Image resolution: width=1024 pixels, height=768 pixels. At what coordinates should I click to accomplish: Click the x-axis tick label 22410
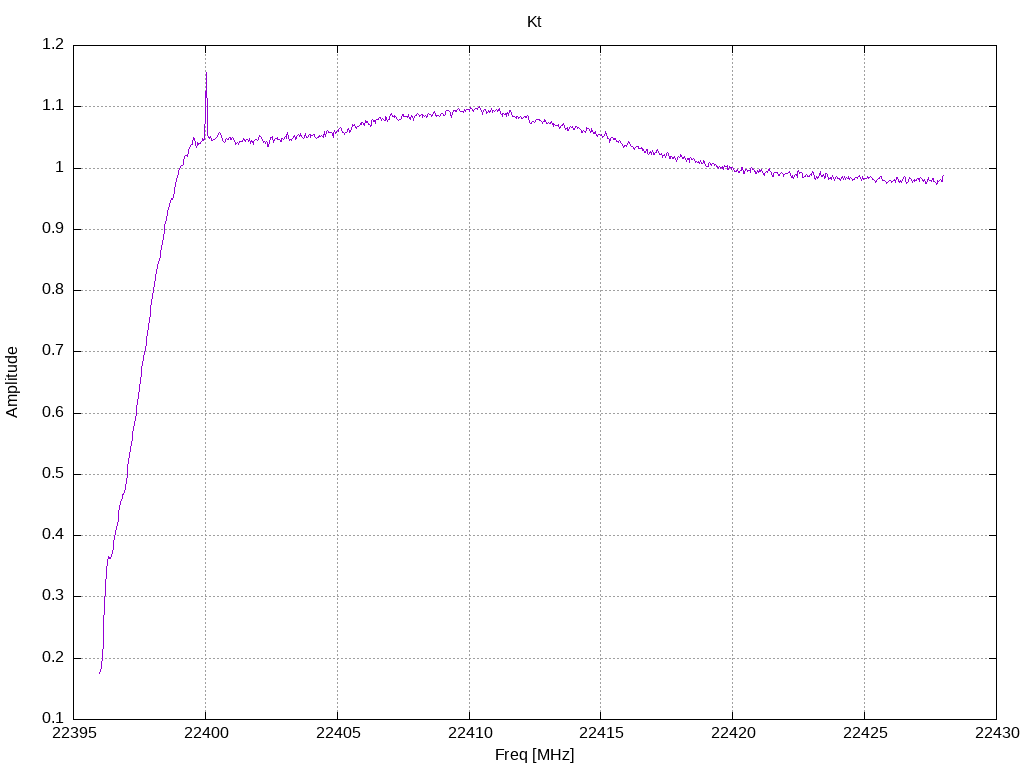(470, 733)
